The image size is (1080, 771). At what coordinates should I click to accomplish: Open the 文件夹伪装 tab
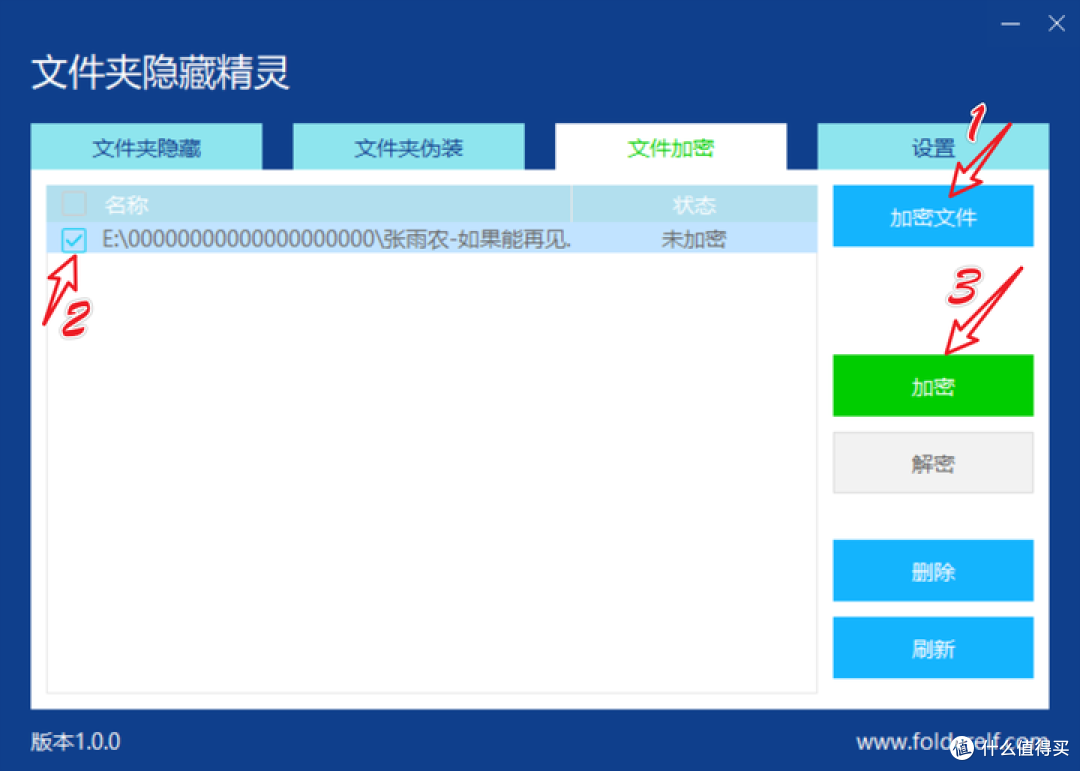[408, 147]
